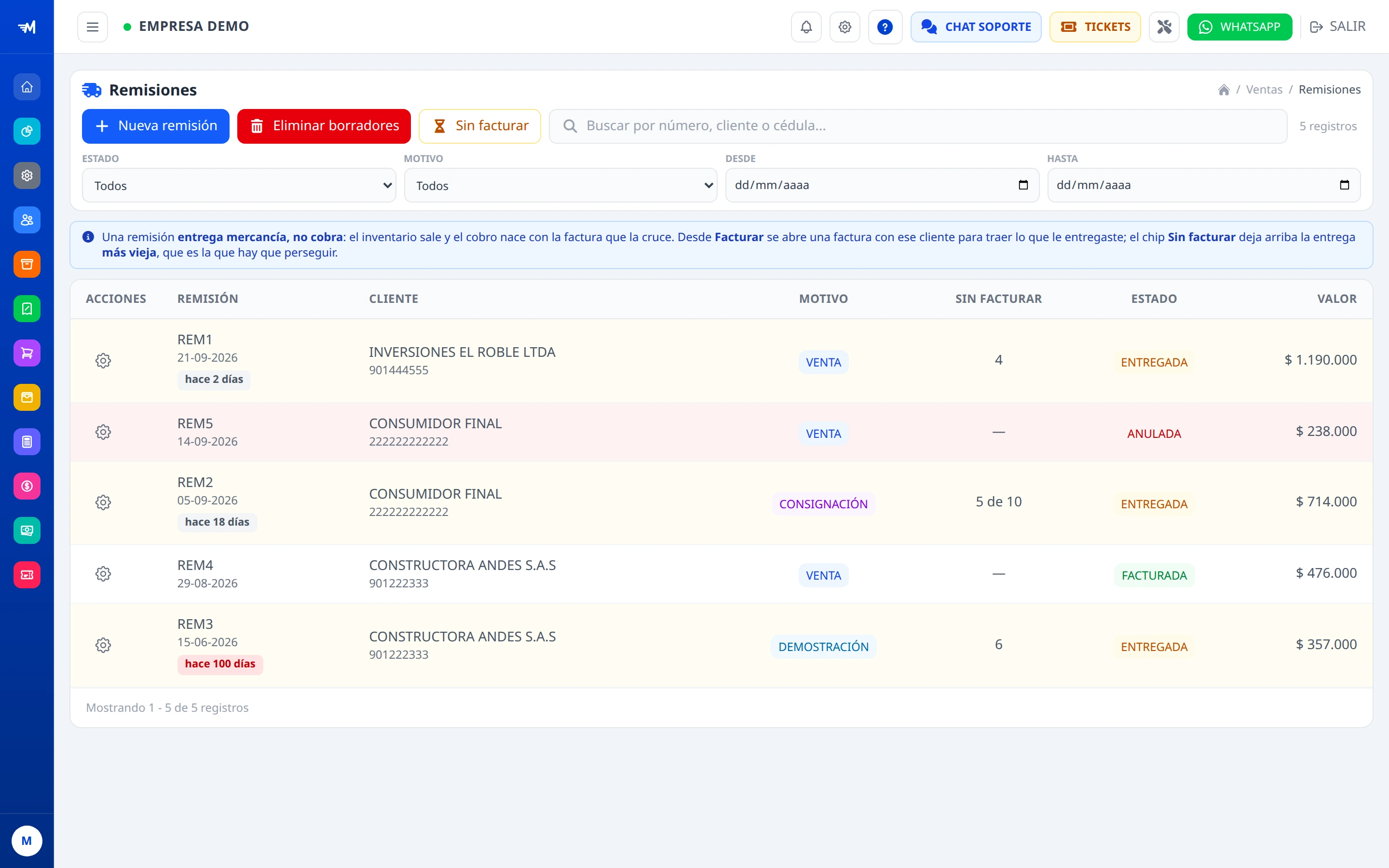Open the users/clients sidebar icon

coord(27,220)
